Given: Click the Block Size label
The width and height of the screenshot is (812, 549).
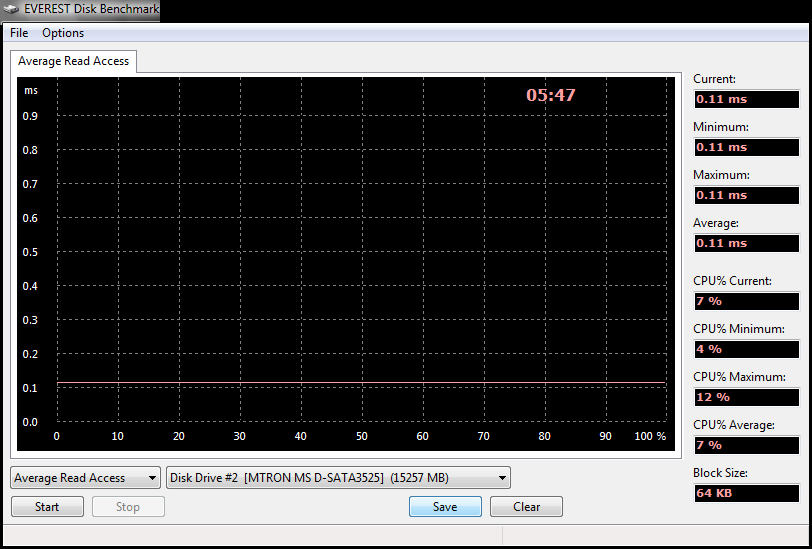Looking at the screenshot, I should (720, 473).
